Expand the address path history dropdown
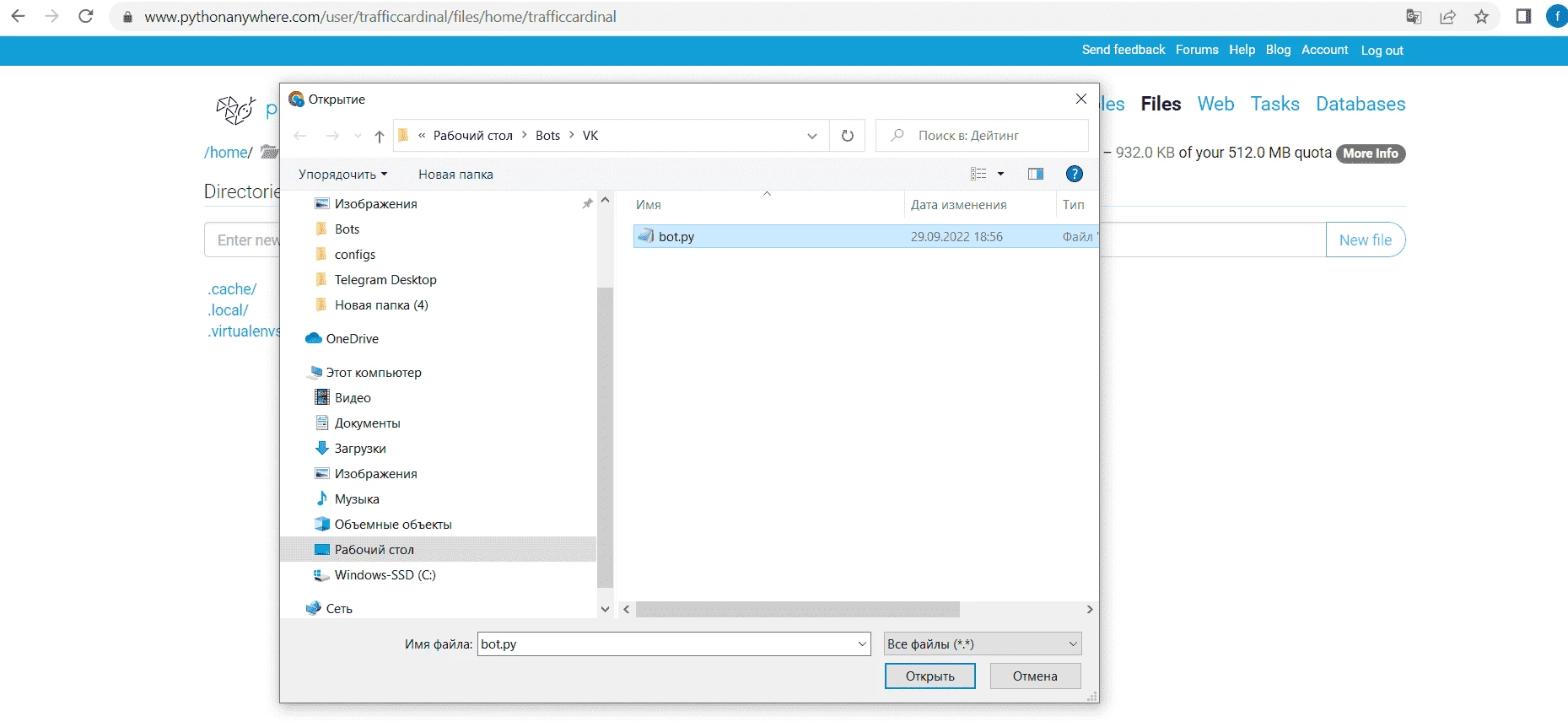This screenshot has width=1568, height=727. coord(811,136)
